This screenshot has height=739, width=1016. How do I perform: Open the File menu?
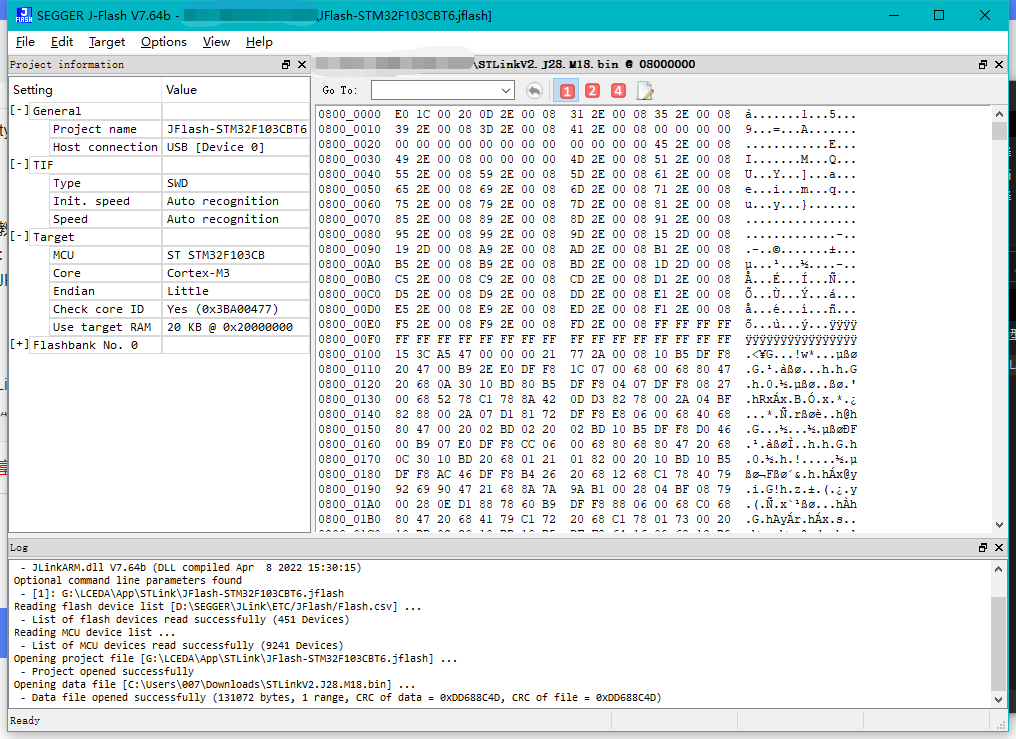25,42
